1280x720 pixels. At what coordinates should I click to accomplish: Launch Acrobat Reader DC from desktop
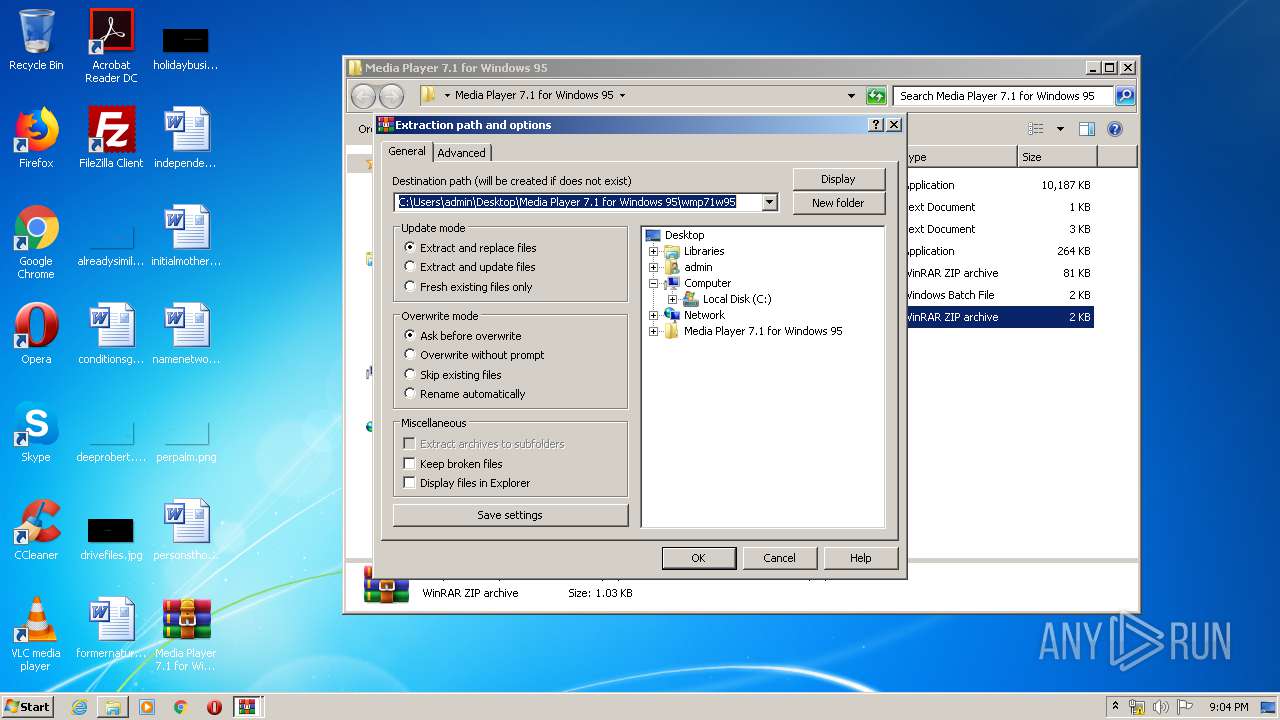(111, 46)
